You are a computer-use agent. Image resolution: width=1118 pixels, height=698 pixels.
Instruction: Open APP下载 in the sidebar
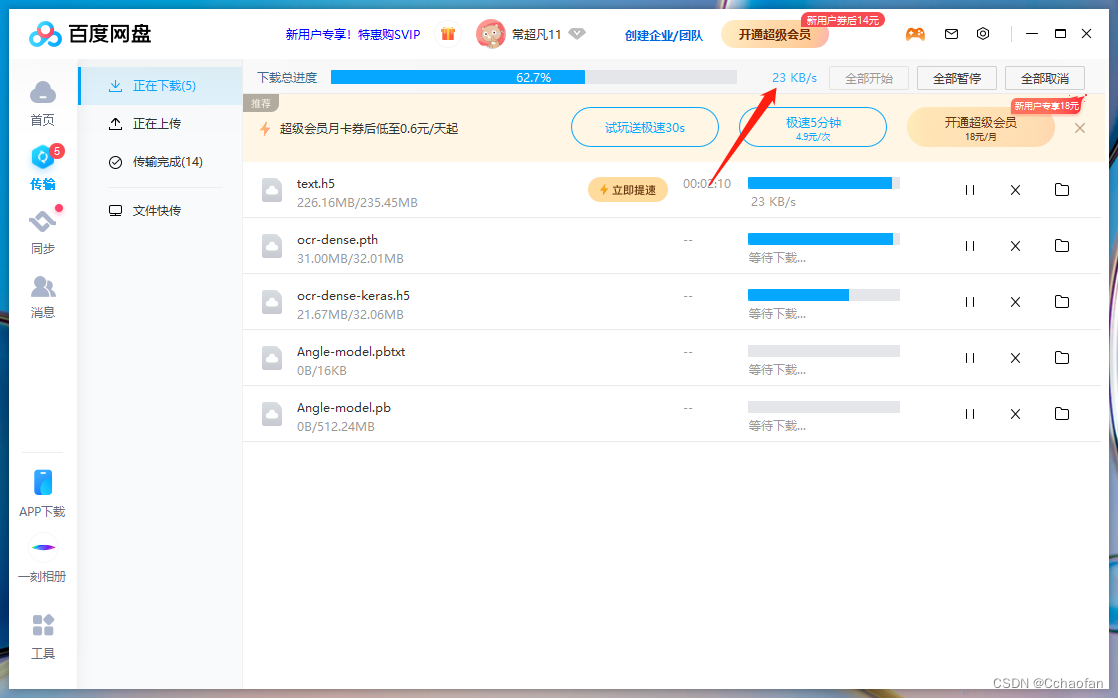[x=42, y=493]
